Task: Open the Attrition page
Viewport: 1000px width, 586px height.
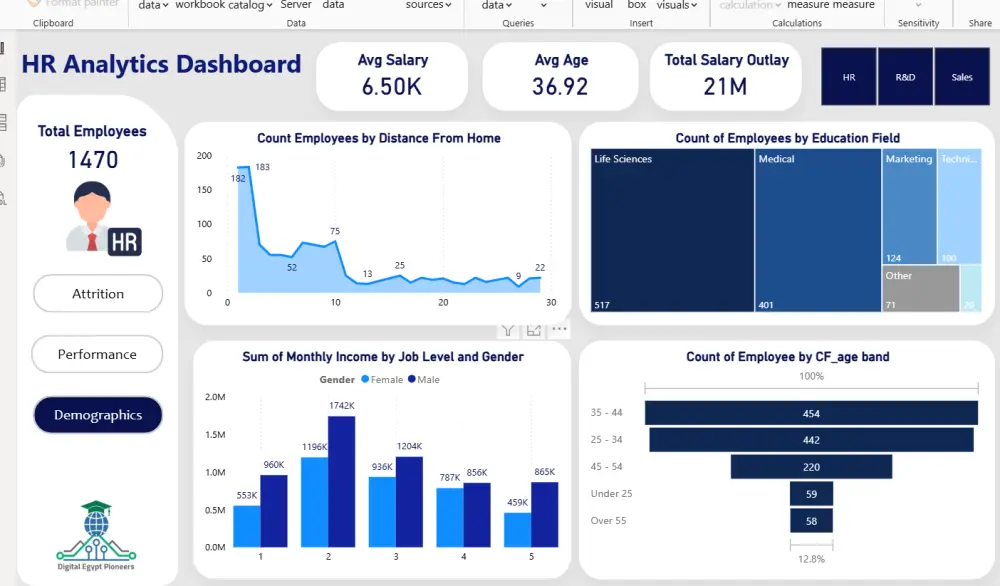Action: point(98,293)
